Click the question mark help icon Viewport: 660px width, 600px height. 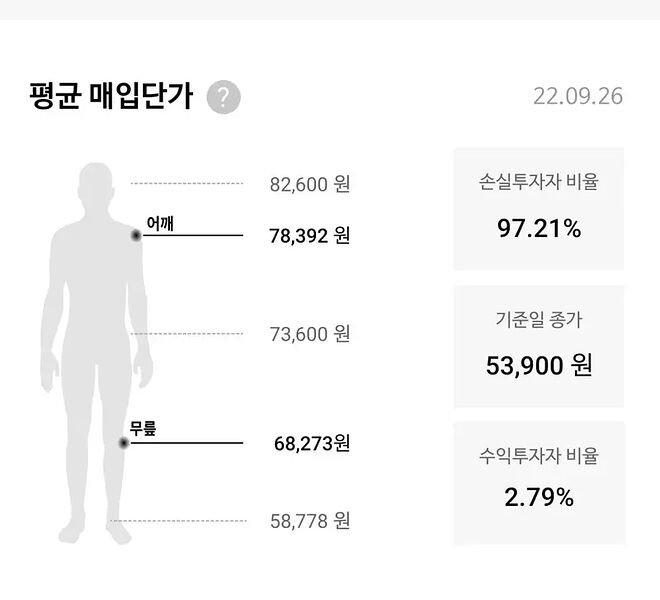(x=223, y=98)
